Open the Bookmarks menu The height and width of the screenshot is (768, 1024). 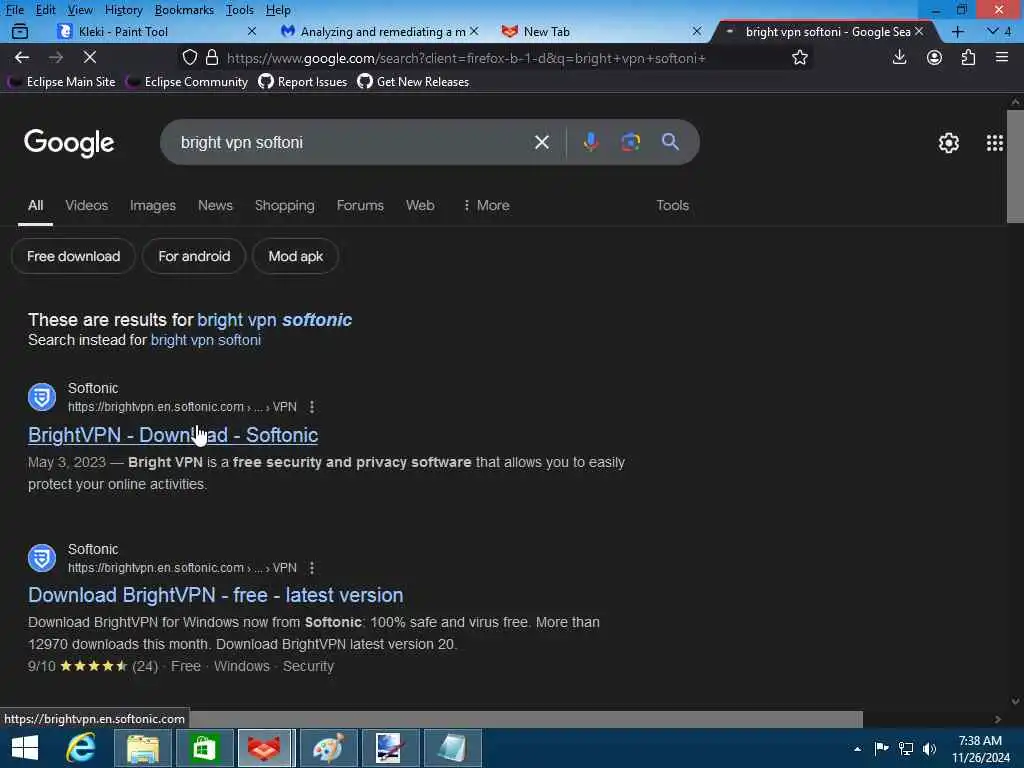184,10
